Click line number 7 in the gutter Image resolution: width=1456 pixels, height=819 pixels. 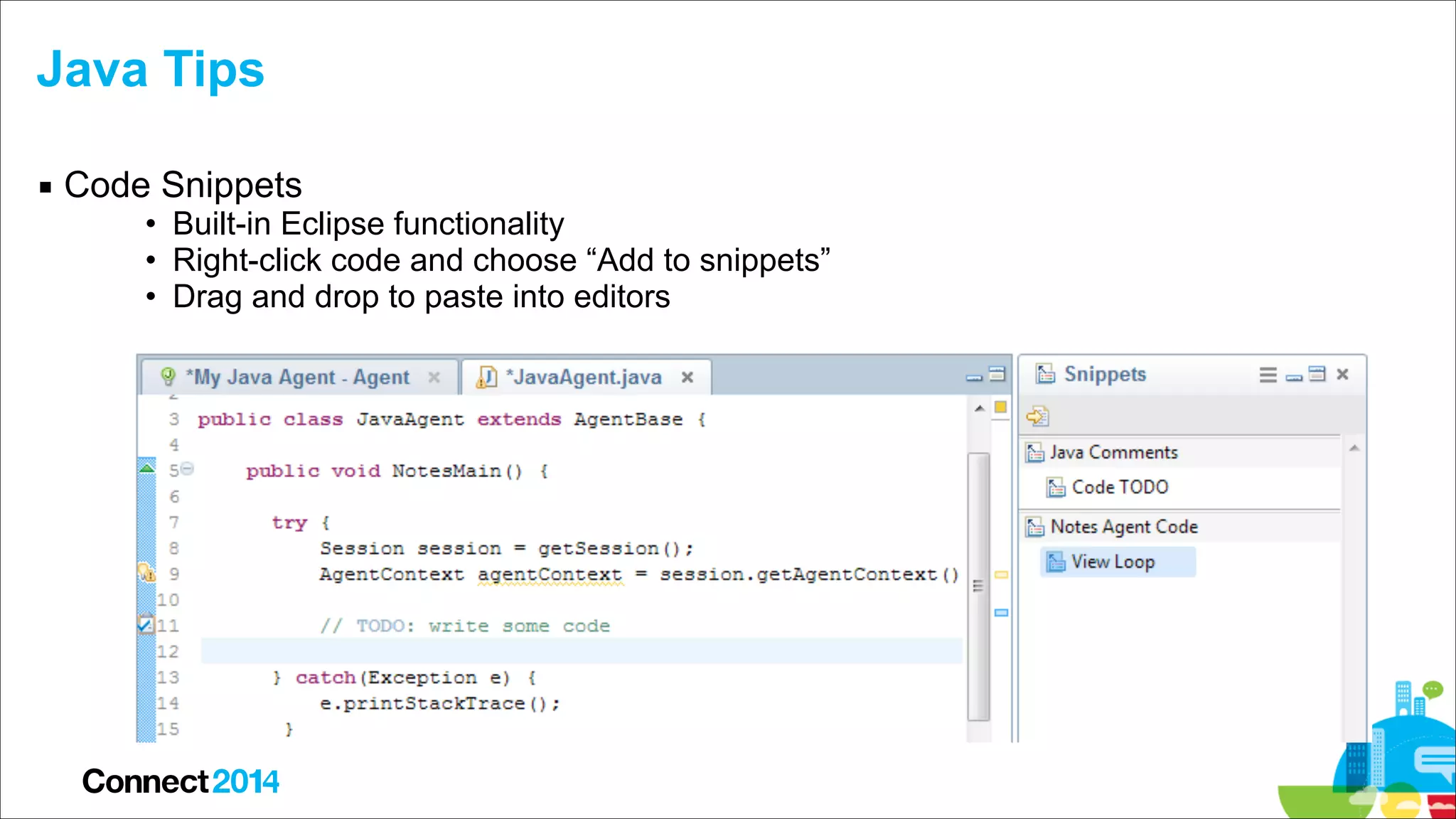point(174,523)
